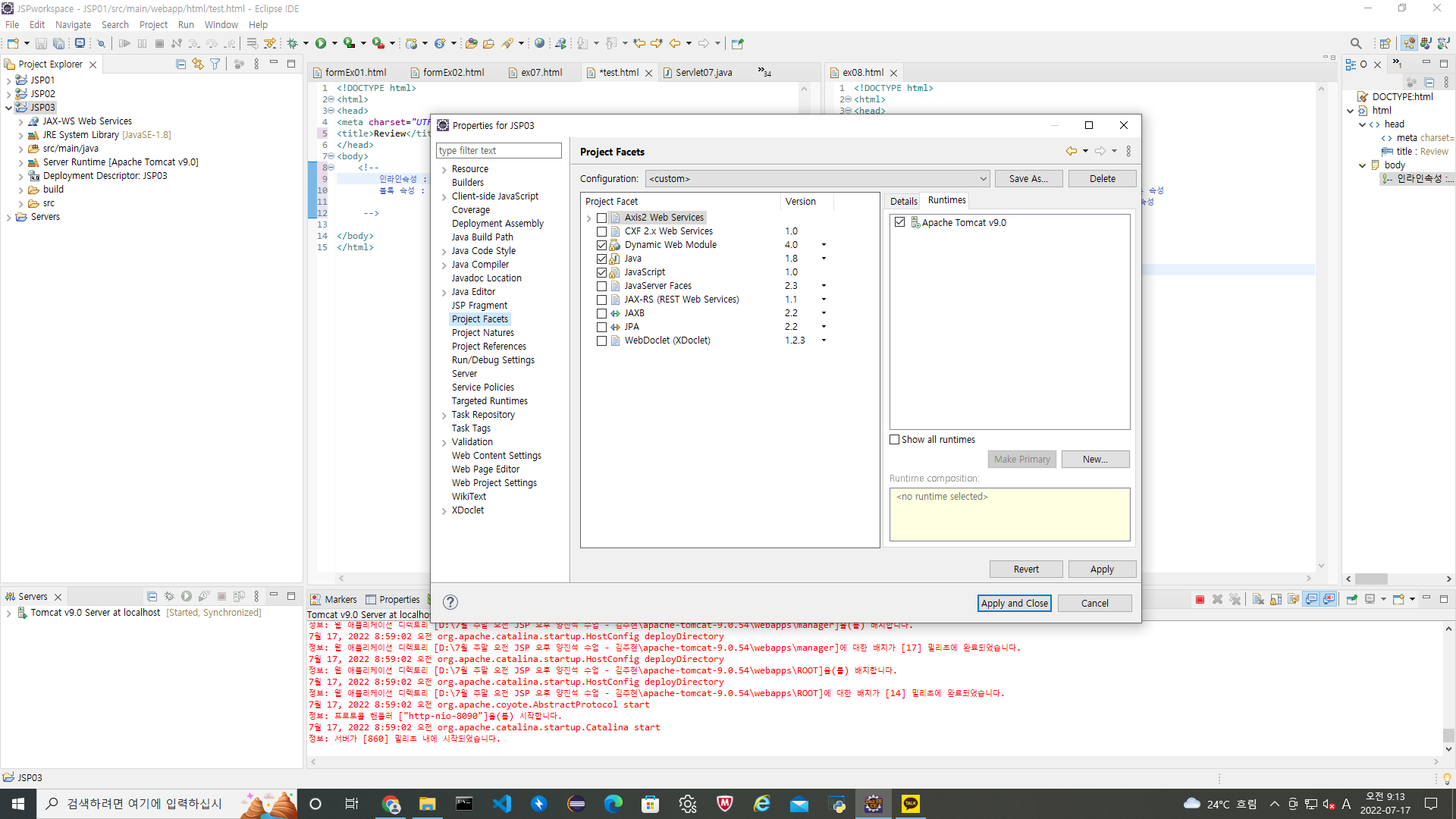
Task: Click the Debug bug icon in toolbar
Action: (x=292, y=43)
